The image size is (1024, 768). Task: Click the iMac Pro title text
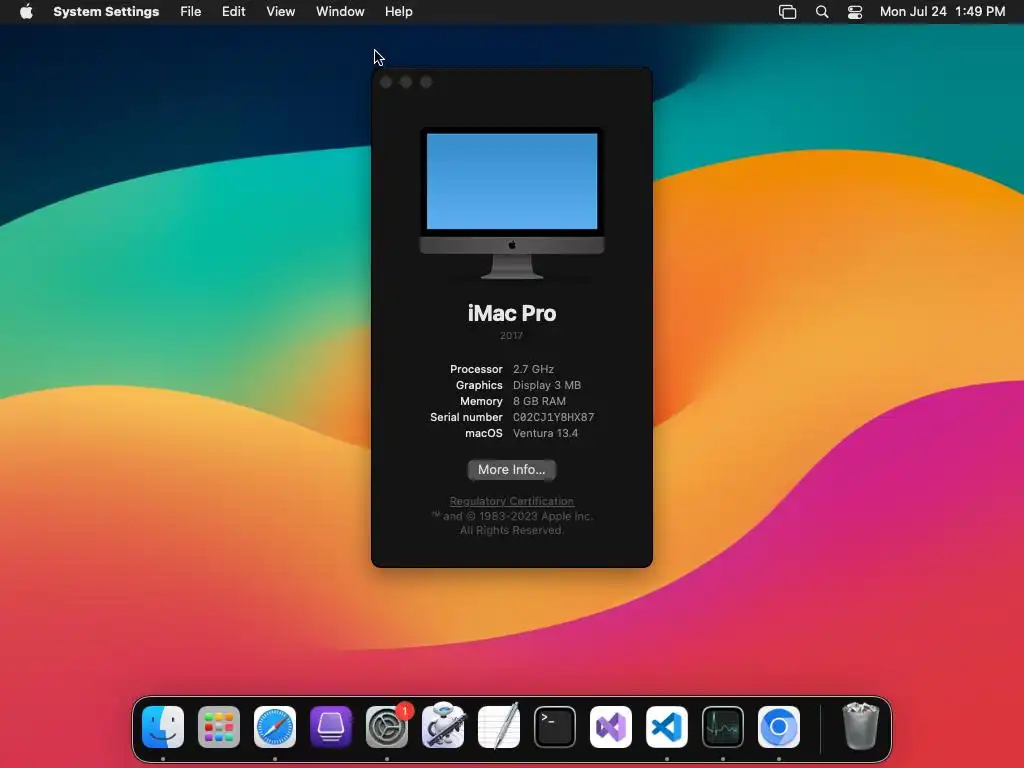[x=512, y=313]
